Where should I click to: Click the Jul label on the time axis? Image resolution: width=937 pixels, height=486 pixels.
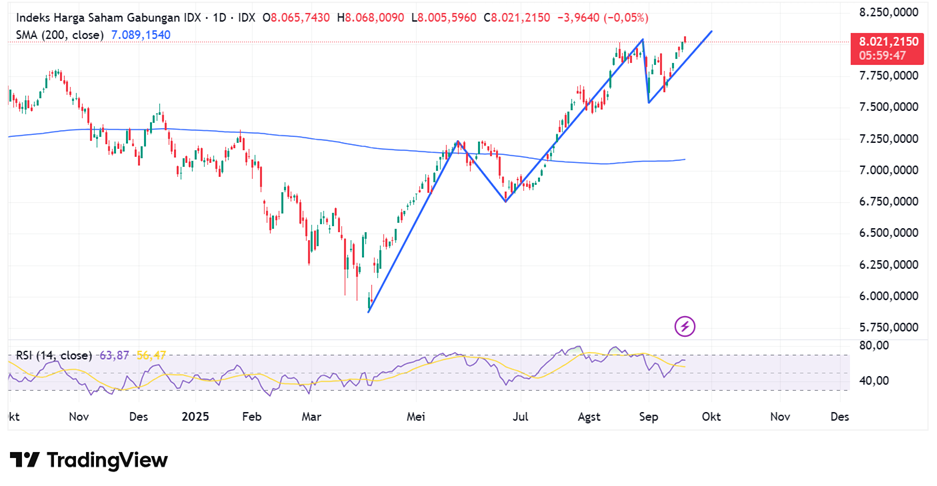pos(520,417)
